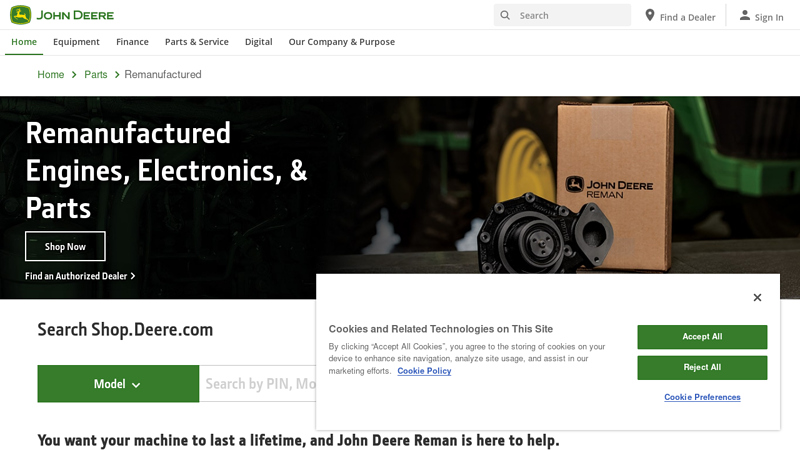Viewport: 800px width, 450px height.
Task: Expand the Model dropdown
Action: (118, 384)
